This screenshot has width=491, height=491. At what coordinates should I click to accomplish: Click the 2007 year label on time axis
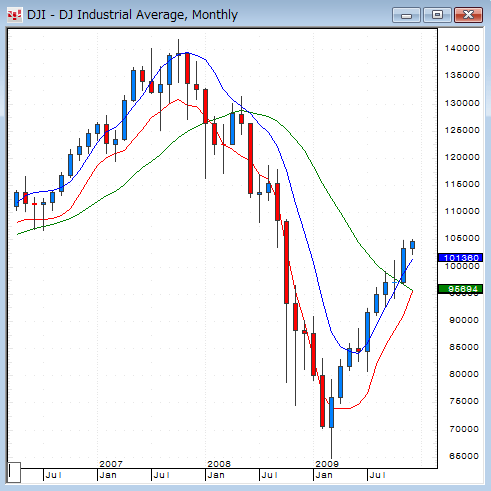click(x=111, y=464)
